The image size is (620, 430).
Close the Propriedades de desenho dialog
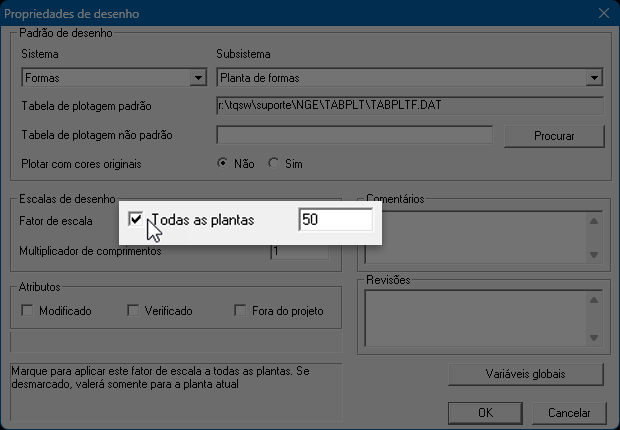pos(603,14)
